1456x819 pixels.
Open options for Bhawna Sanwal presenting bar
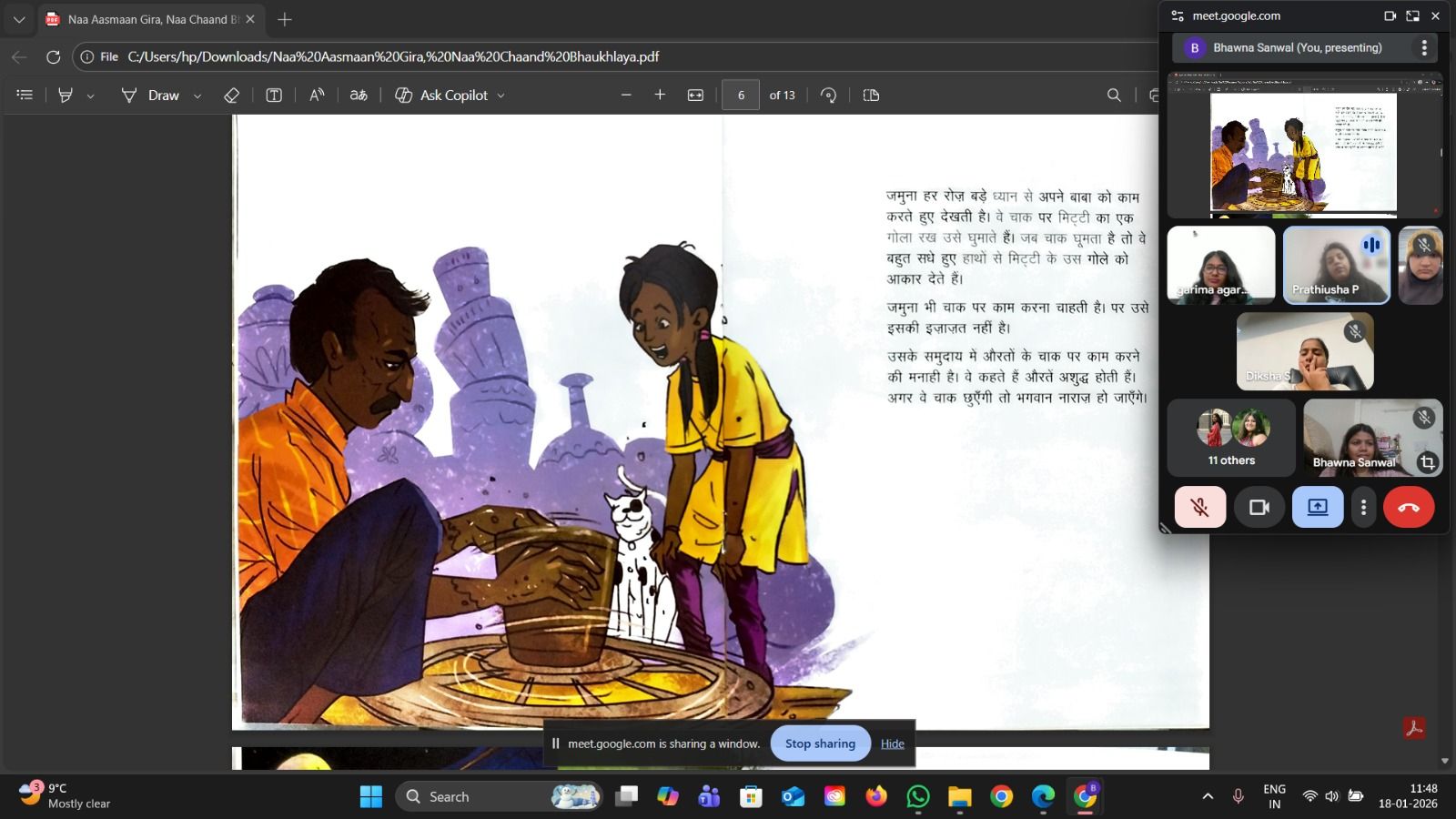(1424, 47)
